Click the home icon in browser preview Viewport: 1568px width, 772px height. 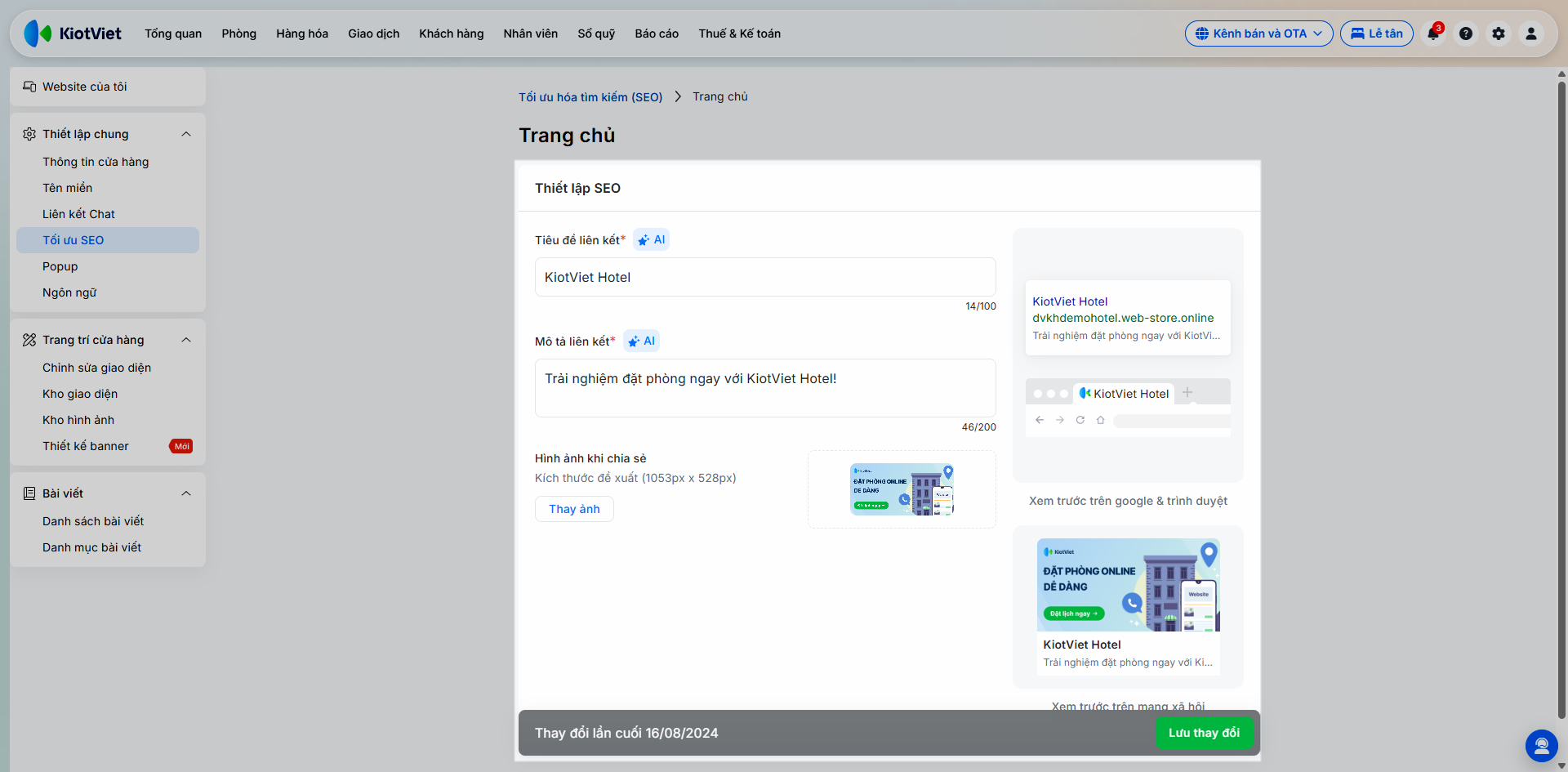(1101, 420)
